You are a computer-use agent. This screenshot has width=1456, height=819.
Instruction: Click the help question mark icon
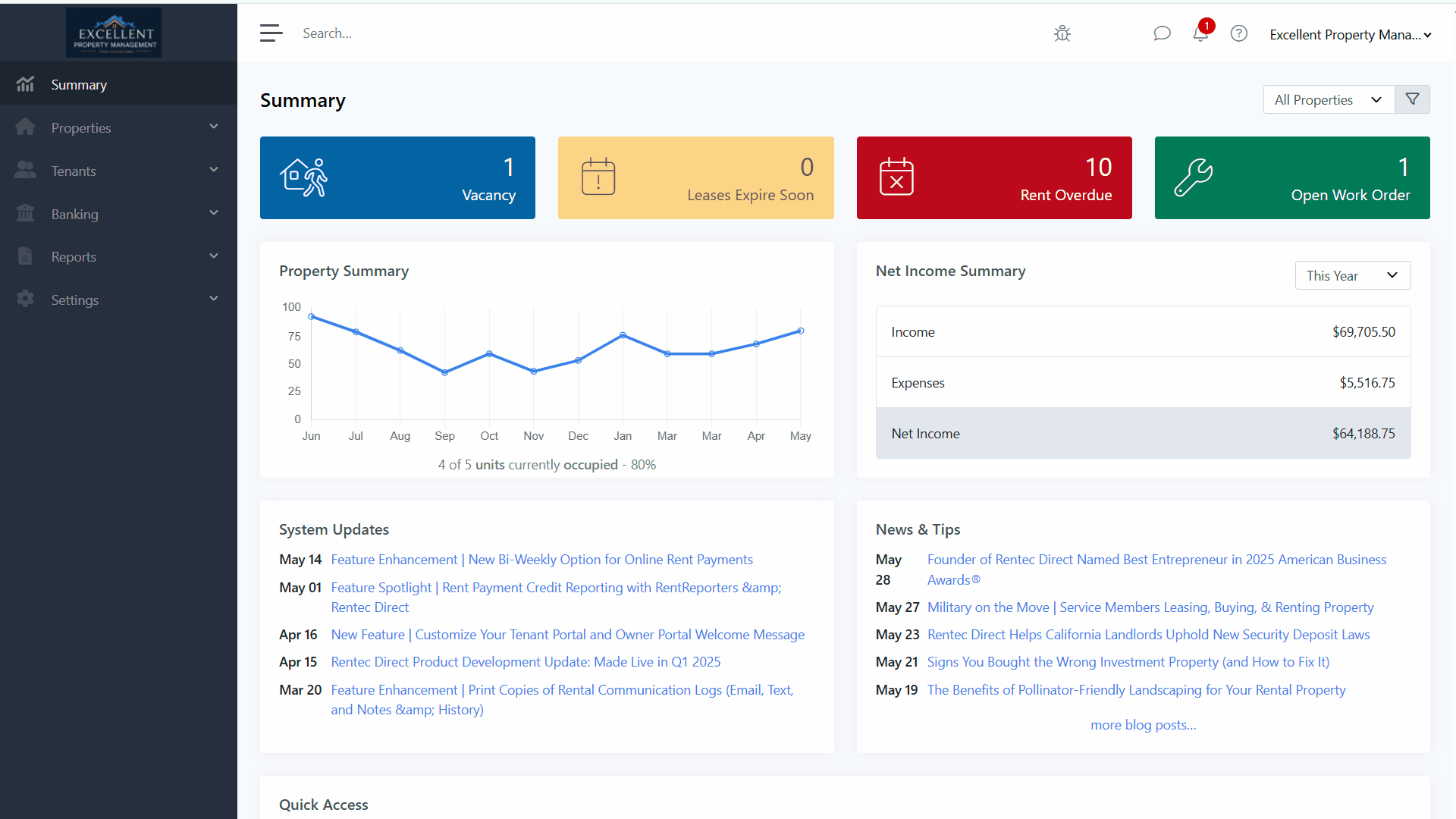tap(1238, 33)
